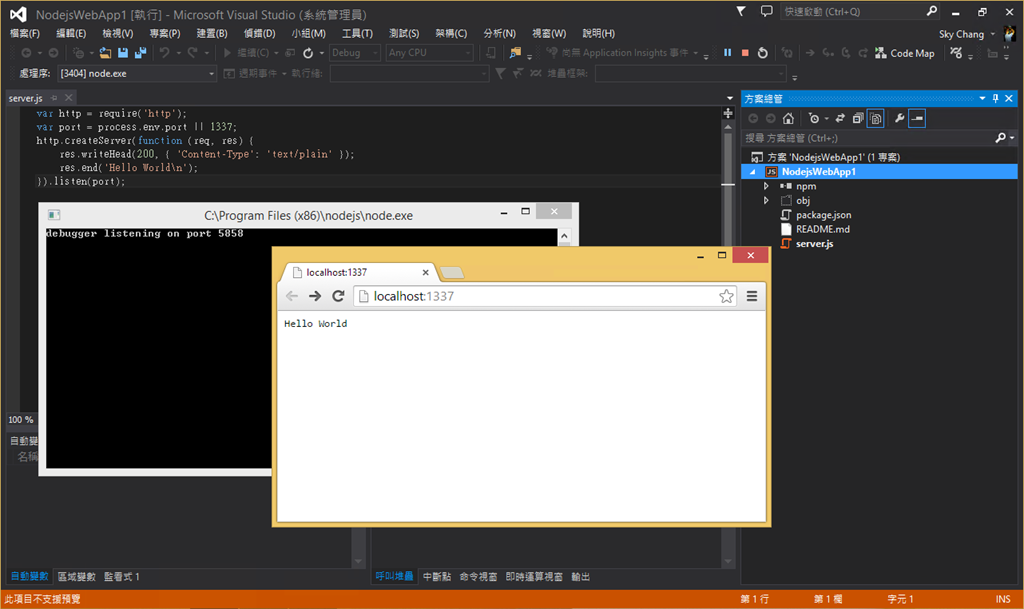Viewport: 1024px width, 609px height.
Task: Reload the page in the Chrome window
Action: click(x=338, y=296)
